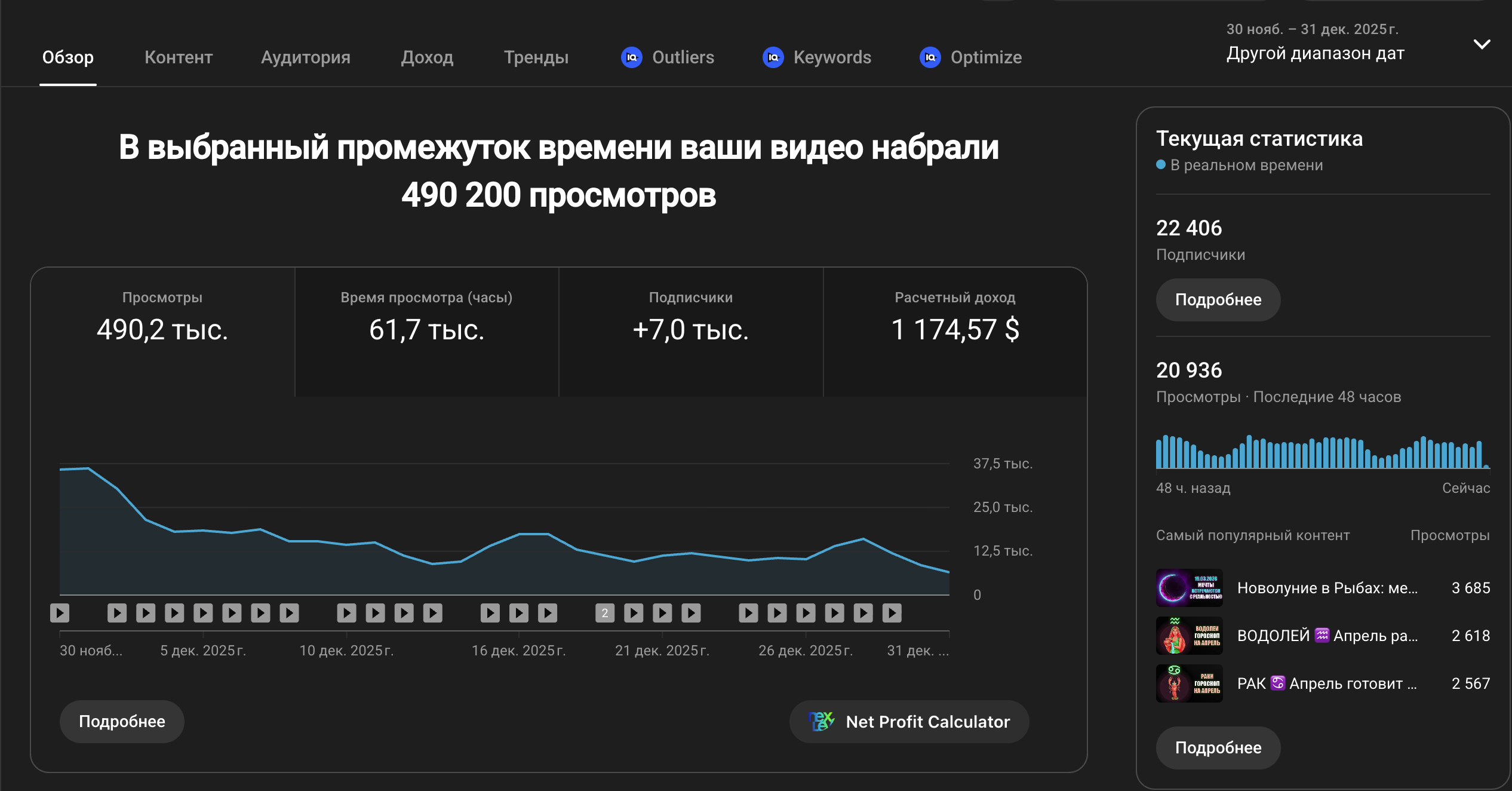Click the last video play marker on timeline

pyautogui.click(x=892, y=613)
